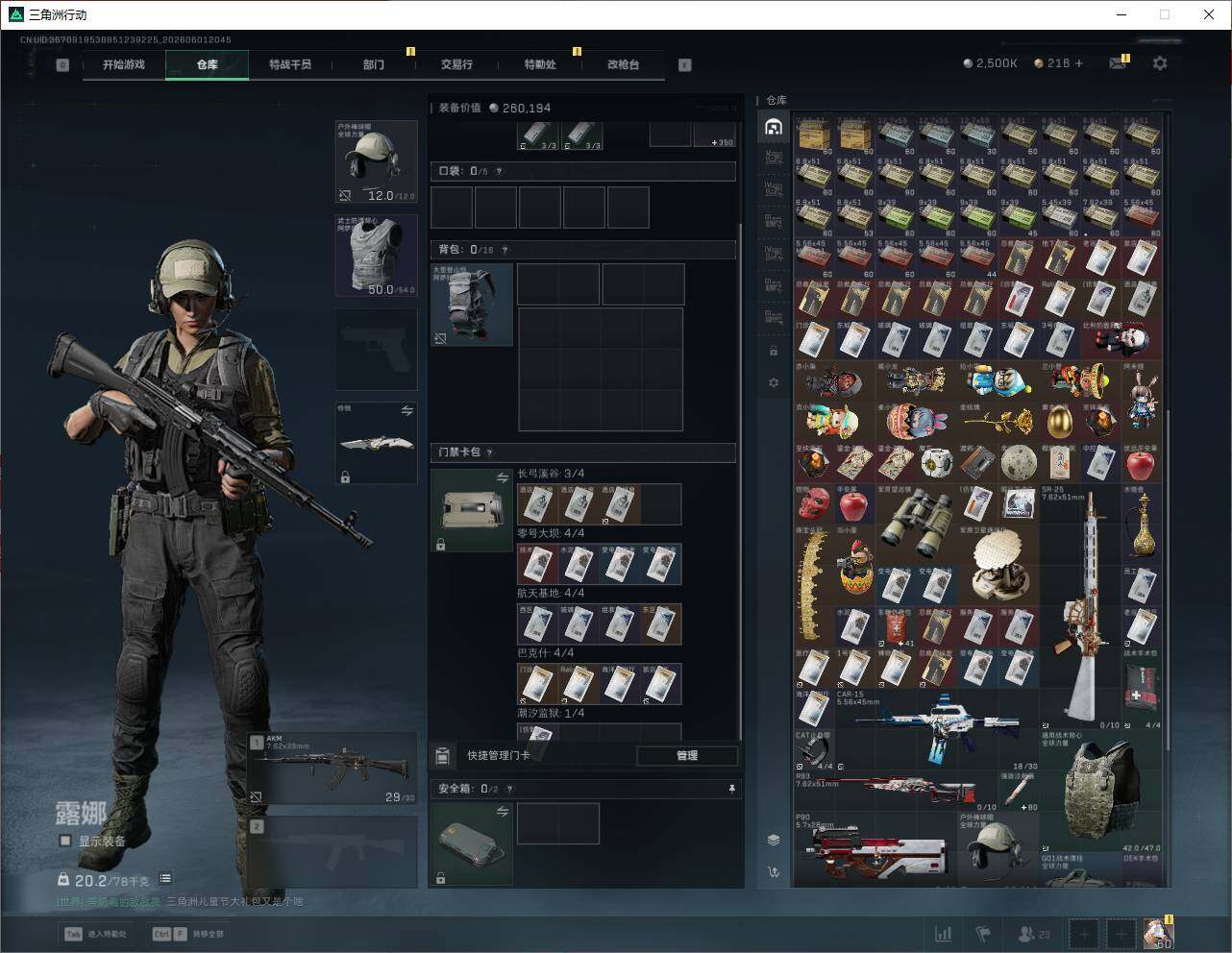This screenshot has height=953, width=1232.
Task: Click the first empty squad invite plus slot
Action: tap(1084, 933)
